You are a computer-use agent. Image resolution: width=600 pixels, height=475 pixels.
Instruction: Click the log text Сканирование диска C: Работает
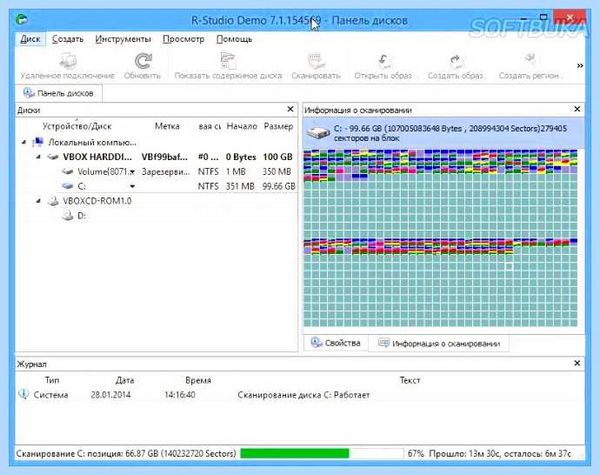click(303, 395)
